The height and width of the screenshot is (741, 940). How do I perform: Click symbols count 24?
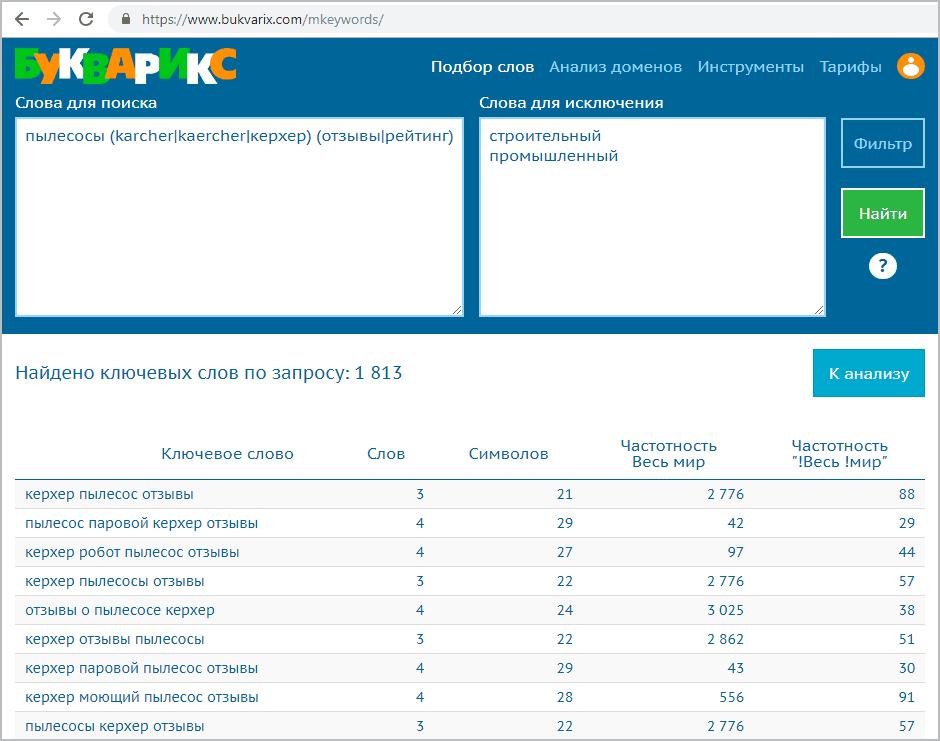(565, 610)
